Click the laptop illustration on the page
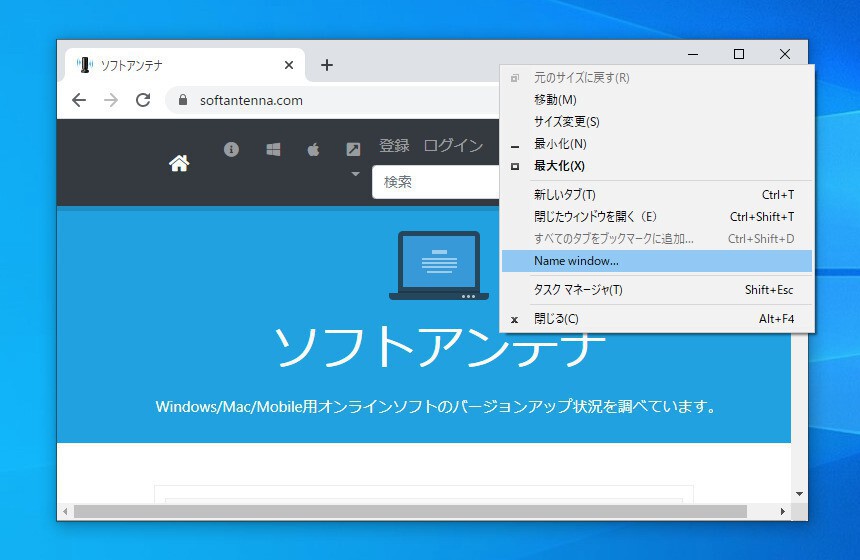This screenshot has width=860, height=560. pos(439,265)
